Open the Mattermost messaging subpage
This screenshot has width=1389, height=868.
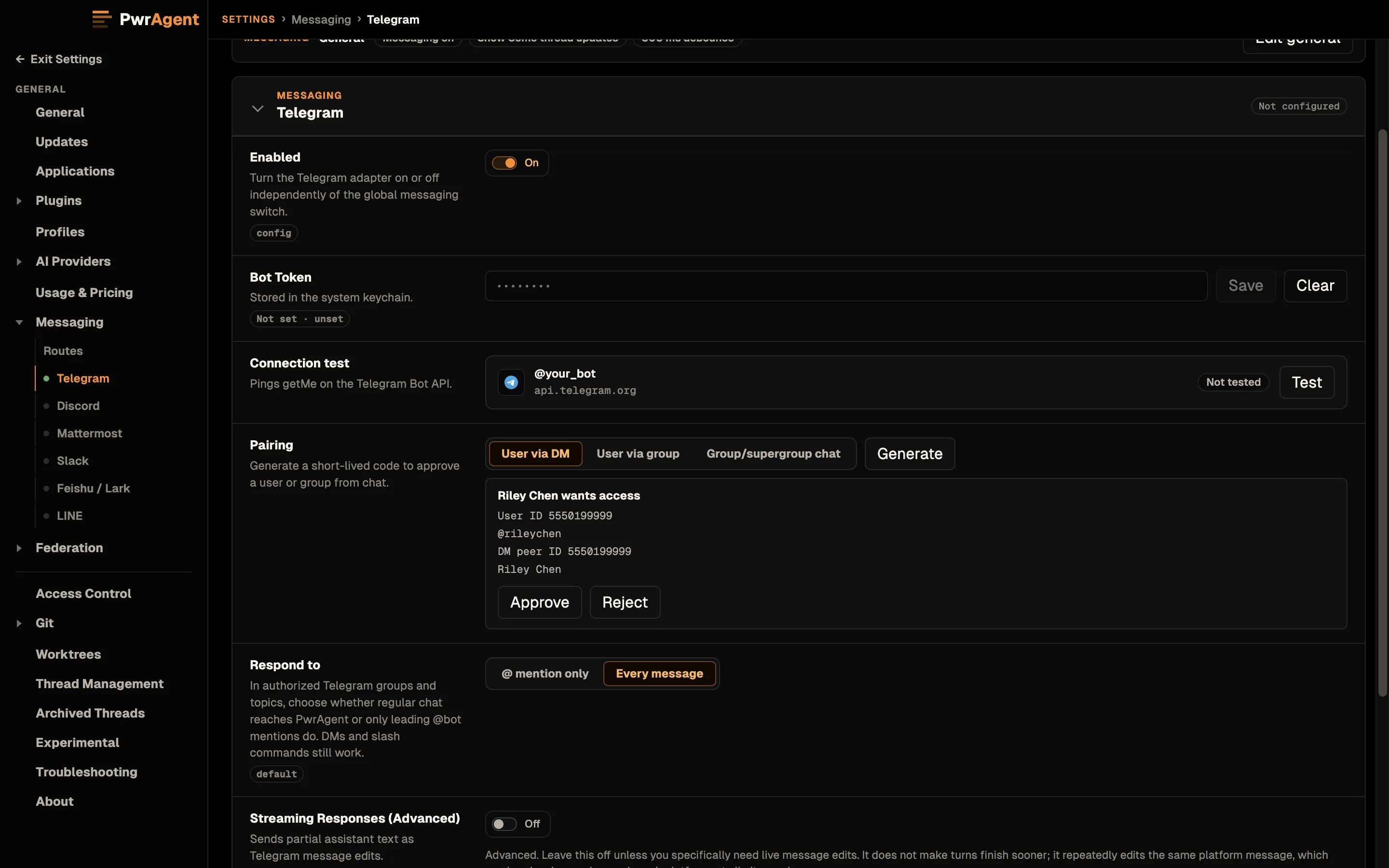tap(90, 434)
